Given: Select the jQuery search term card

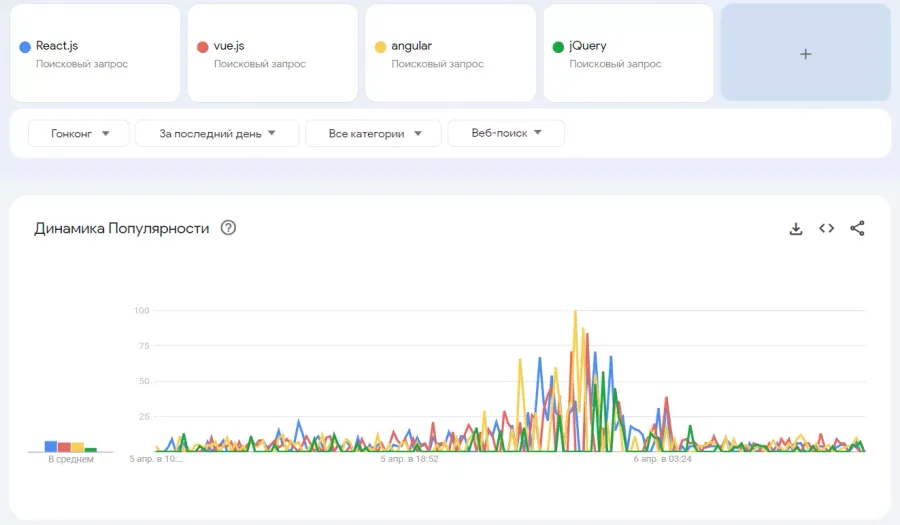Looking at the screenshot, I should tap(629, 53).
